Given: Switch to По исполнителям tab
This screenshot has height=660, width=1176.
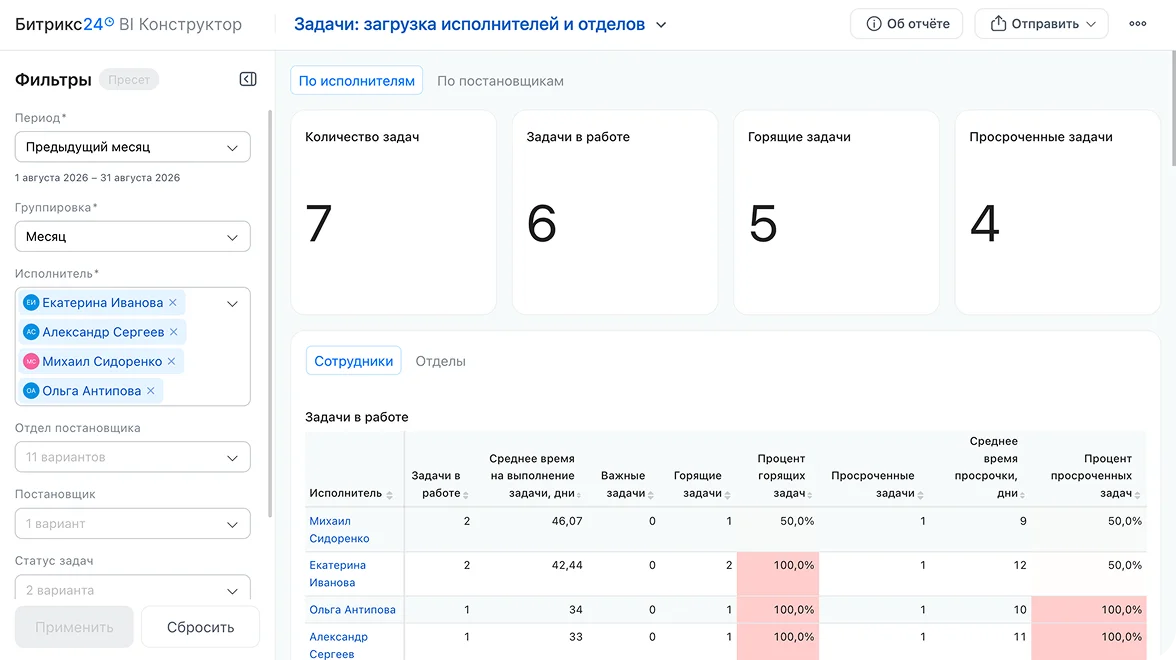Looking at the screenshot, I should (356, 80).
